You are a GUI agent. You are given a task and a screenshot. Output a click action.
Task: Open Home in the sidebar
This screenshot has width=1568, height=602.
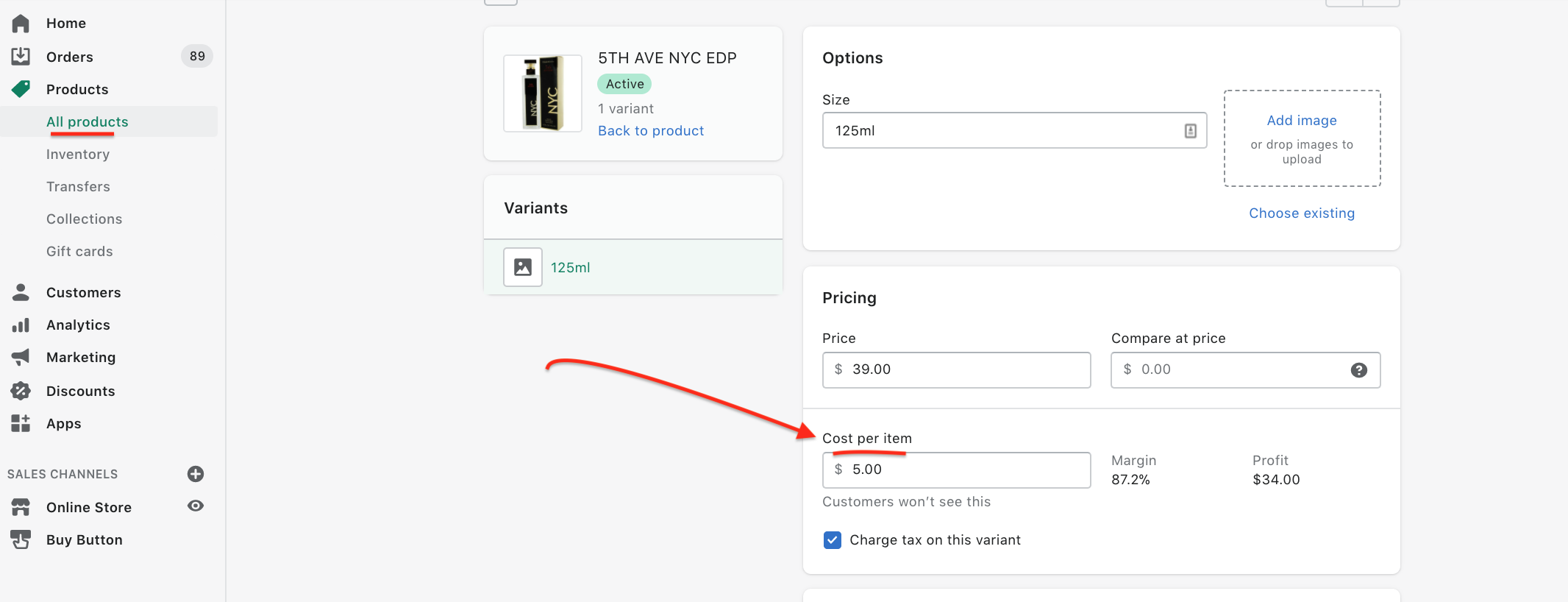click(66, 24)
